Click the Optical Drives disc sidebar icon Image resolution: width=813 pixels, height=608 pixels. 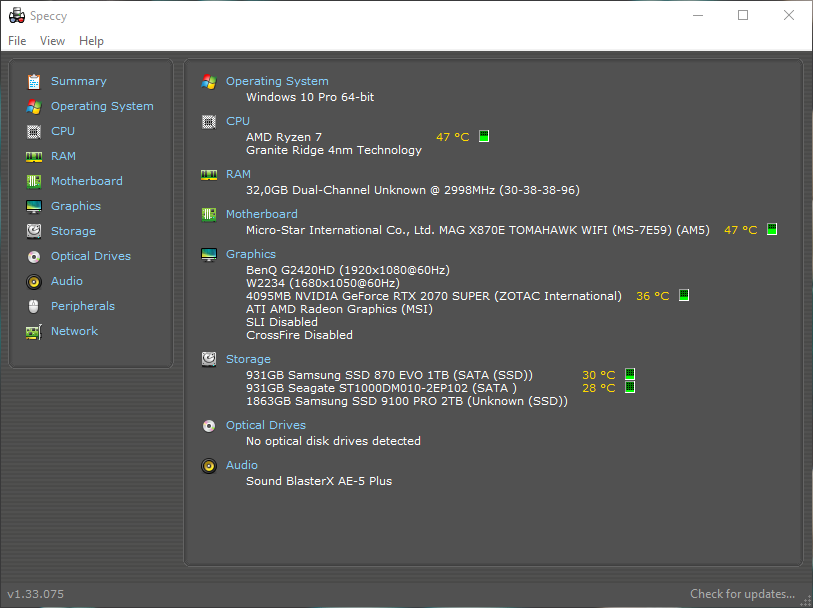[34, 257]
